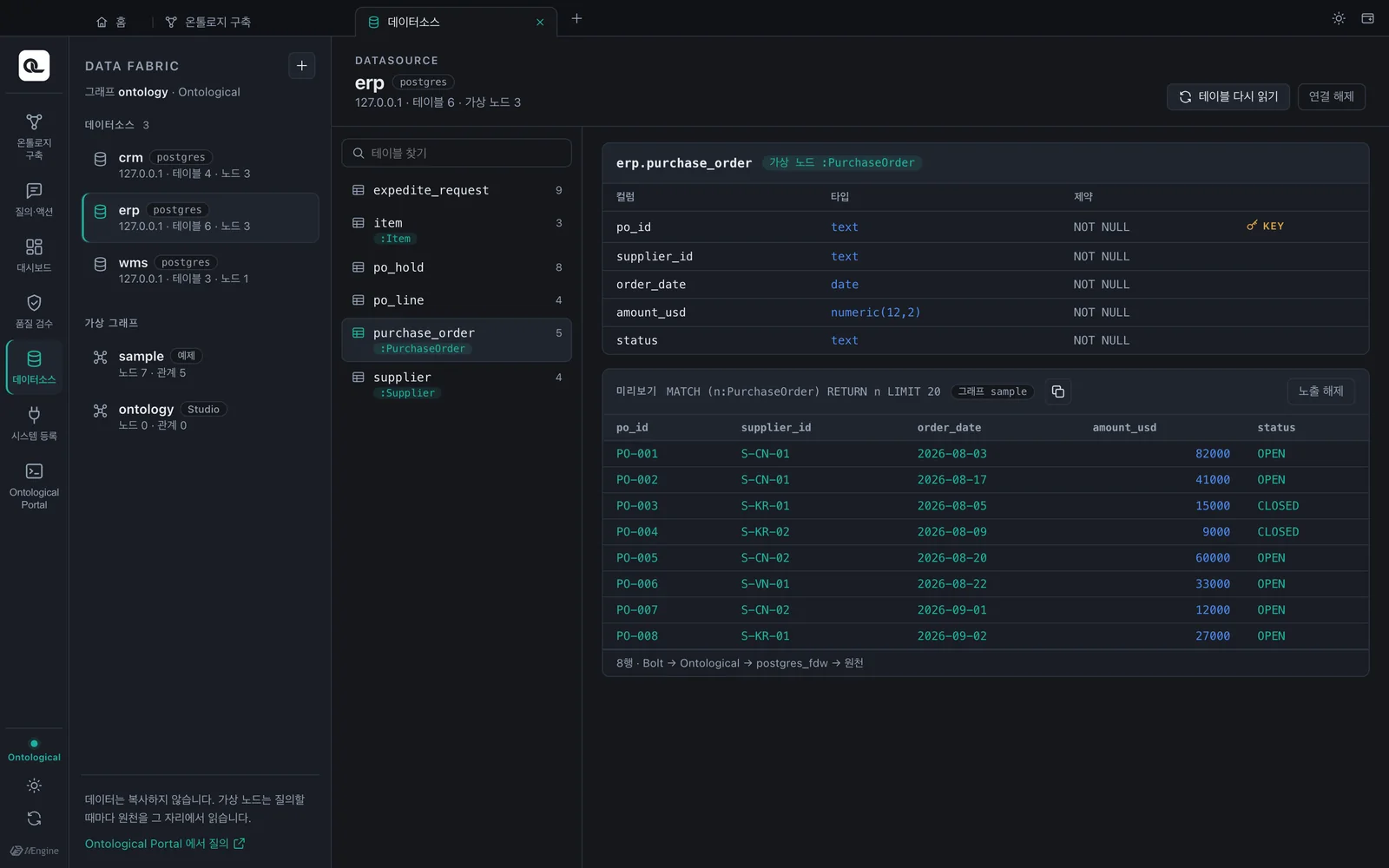
Task: Toggle theme icon in top-right corner
Action: 1339,18
